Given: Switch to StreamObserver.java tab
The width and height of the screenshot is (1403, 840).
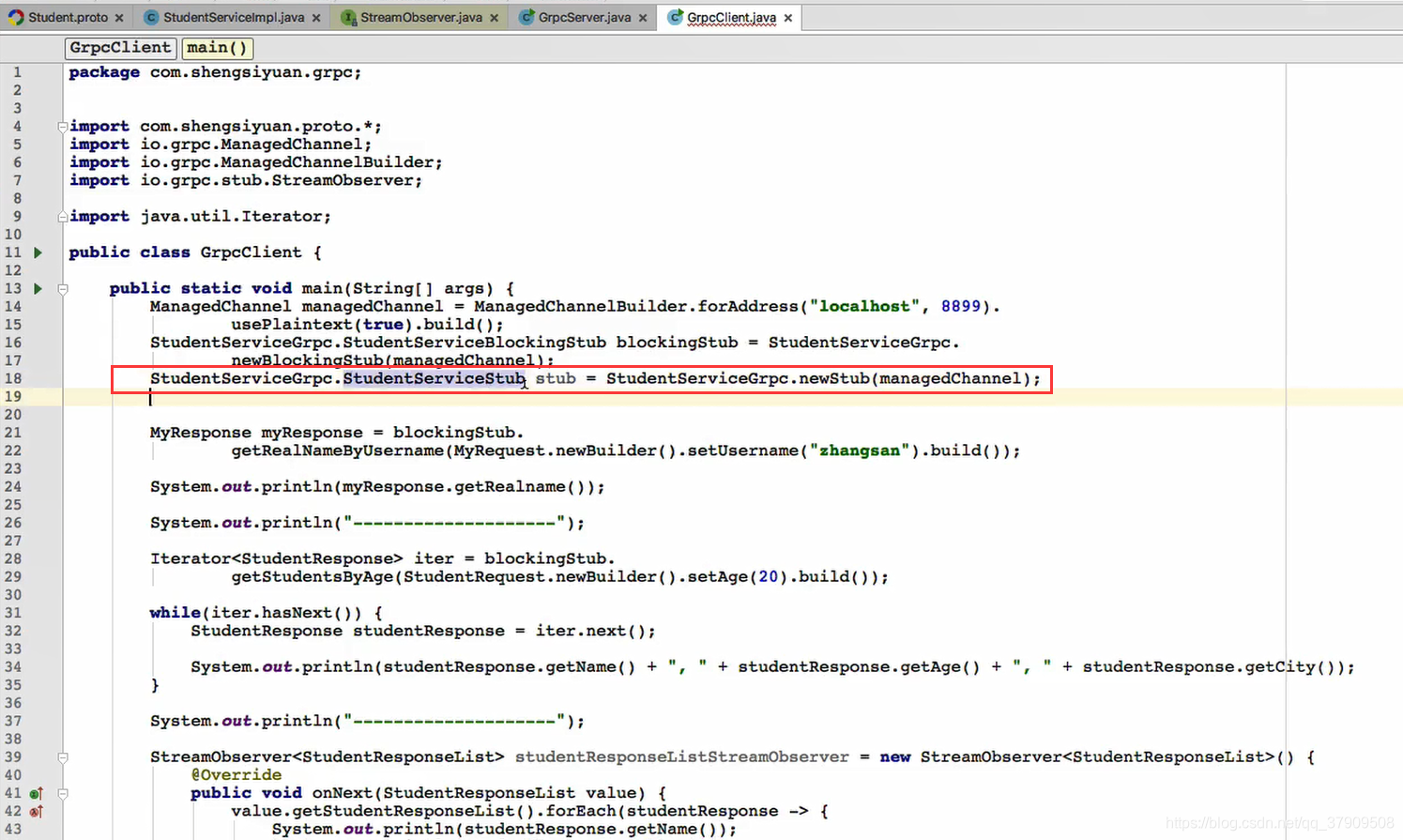Looking at the screenshot, I should tap(421, 18).
